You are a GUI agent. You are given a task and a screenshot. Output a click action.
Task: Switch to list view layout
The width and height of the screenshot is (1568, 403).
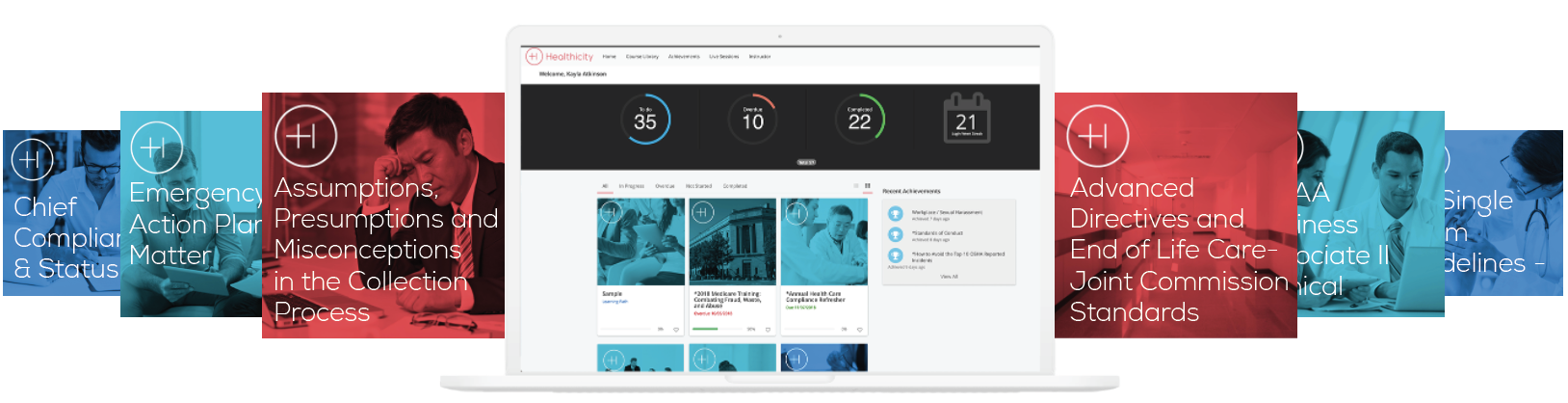856,186
